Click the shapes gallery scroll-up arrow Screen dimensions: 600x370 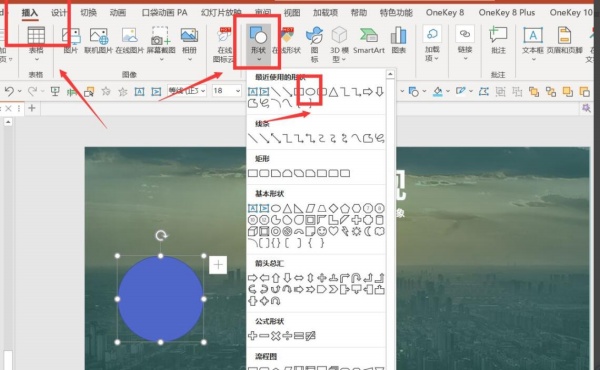(x=390, y=74)
